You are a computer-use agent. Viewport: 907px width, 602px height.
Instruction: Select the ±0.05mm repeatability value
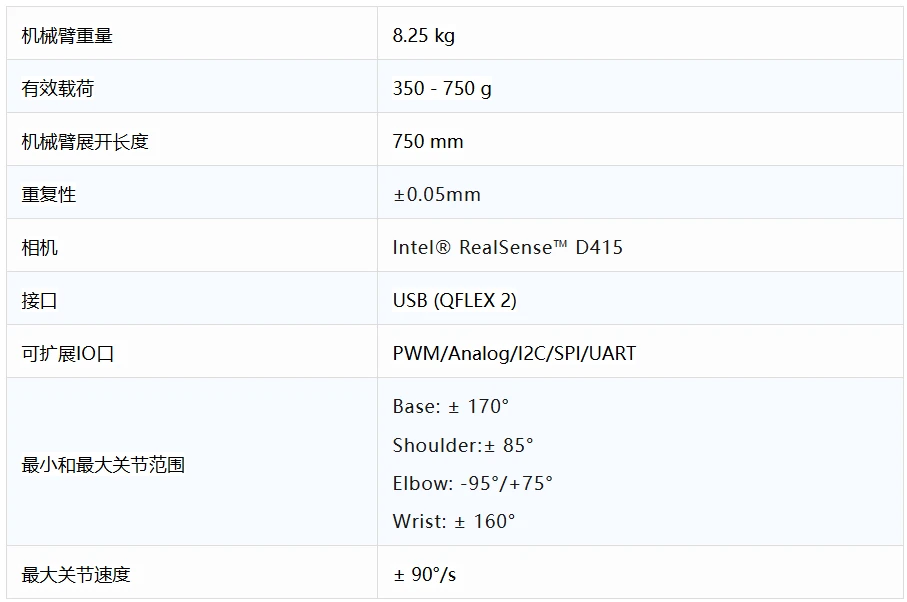tap(437, 194)
